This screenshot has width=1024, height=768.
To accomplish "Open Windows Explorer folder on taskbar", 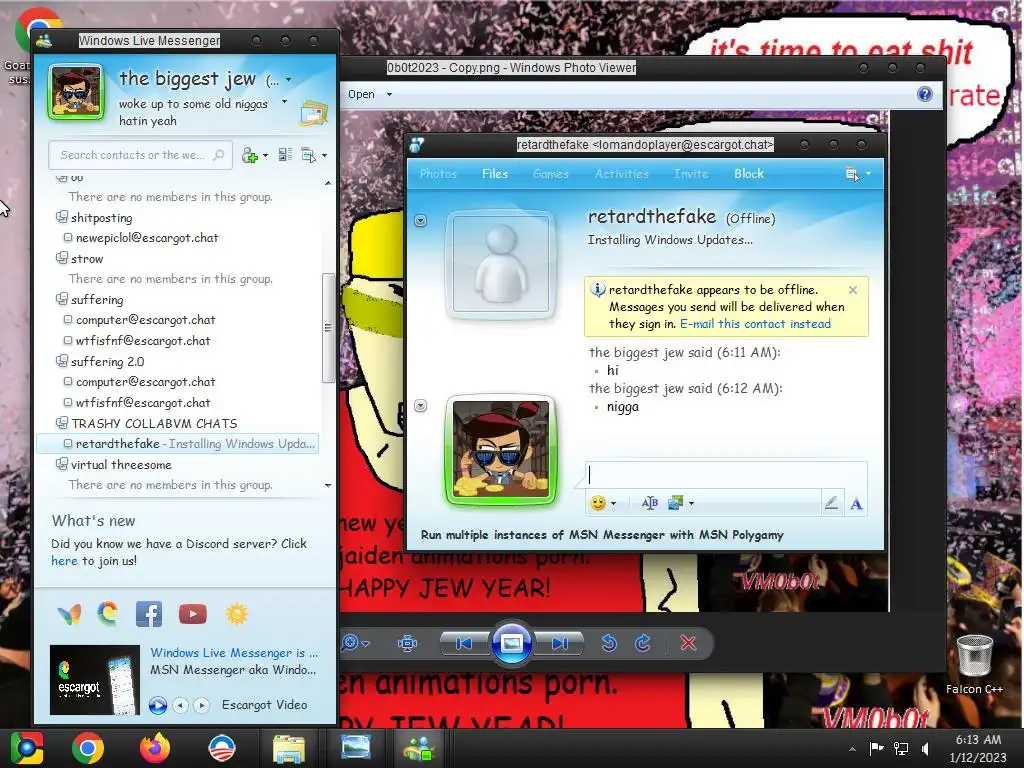I will click(x=289, y=748).
